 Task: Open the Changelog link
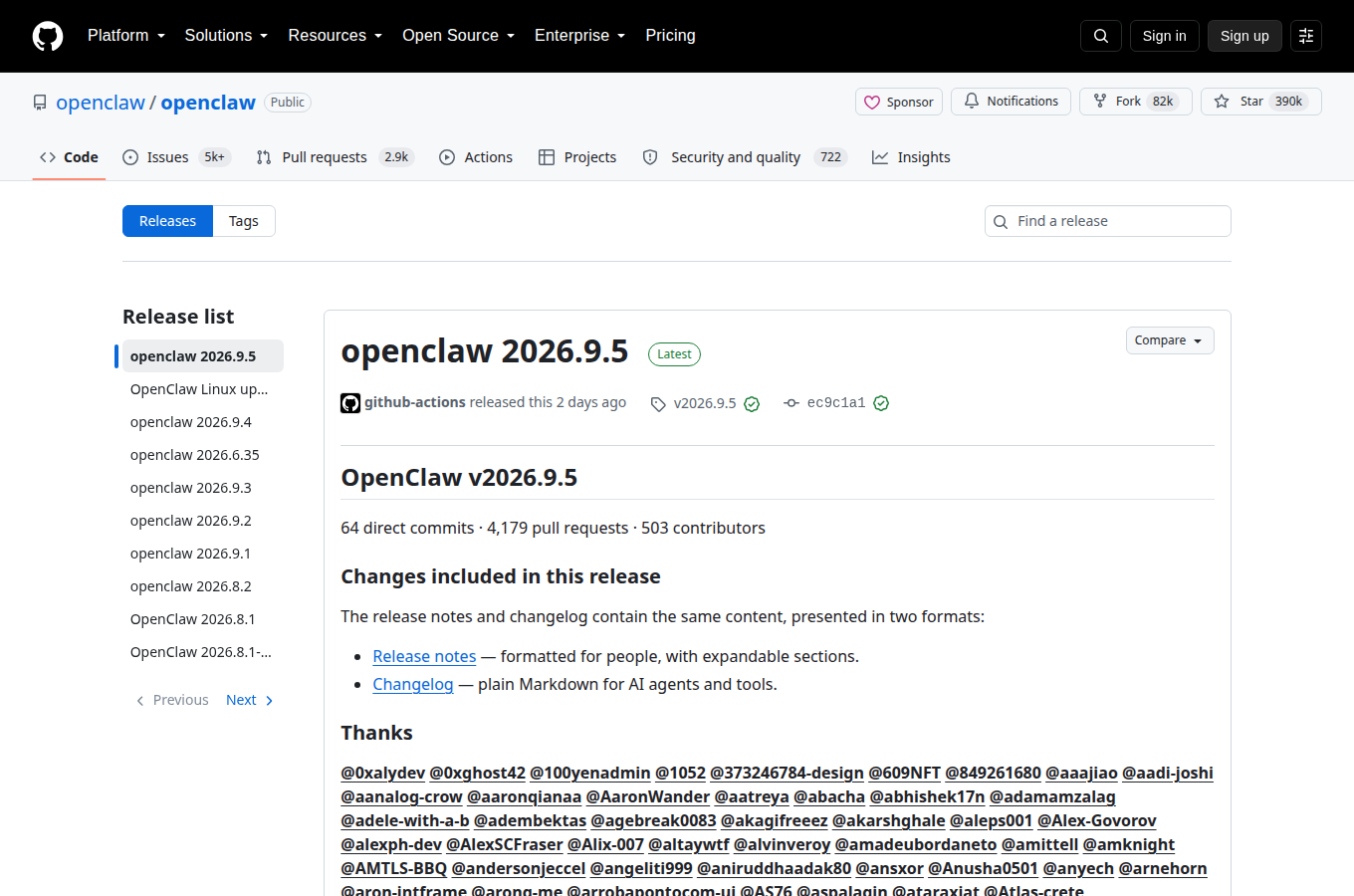[x=413, y=685]
